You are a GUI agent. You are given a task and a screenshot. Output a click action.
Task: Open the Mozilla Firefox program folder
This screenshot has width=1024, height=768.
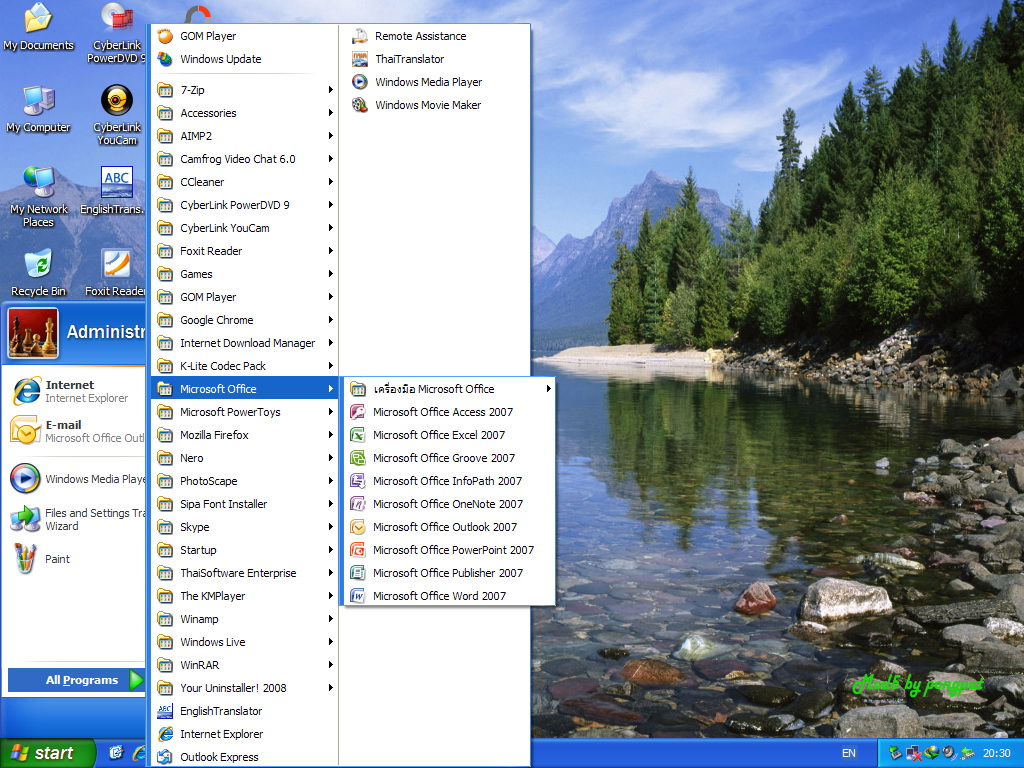[245, 435]
